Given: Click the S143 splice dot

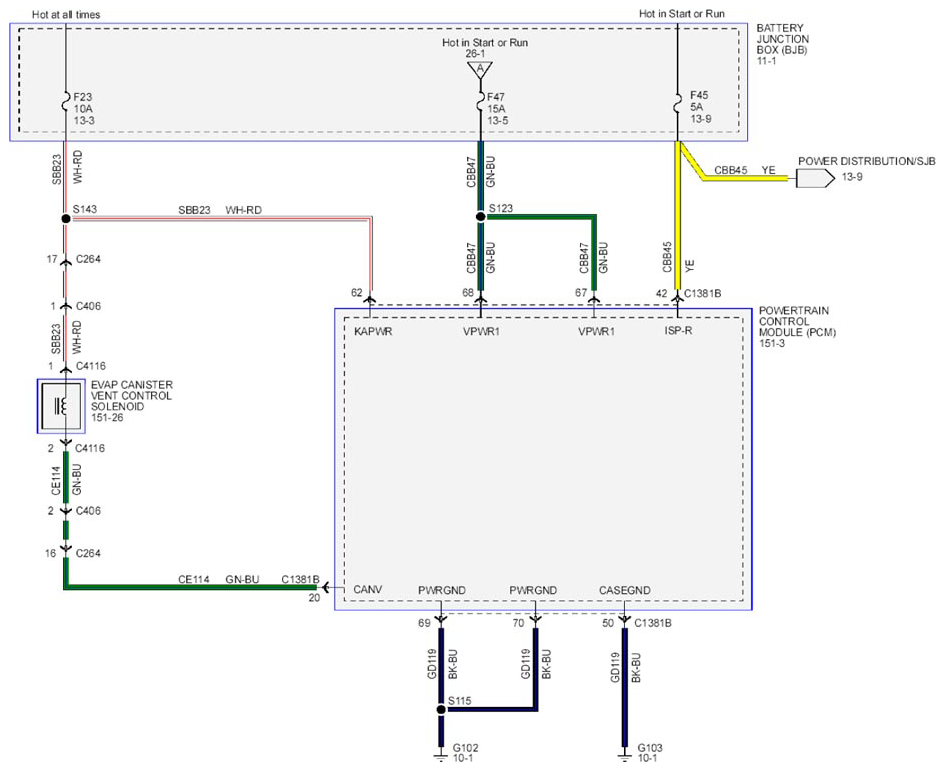Looking at the screenshot, I should pos(66,218).
